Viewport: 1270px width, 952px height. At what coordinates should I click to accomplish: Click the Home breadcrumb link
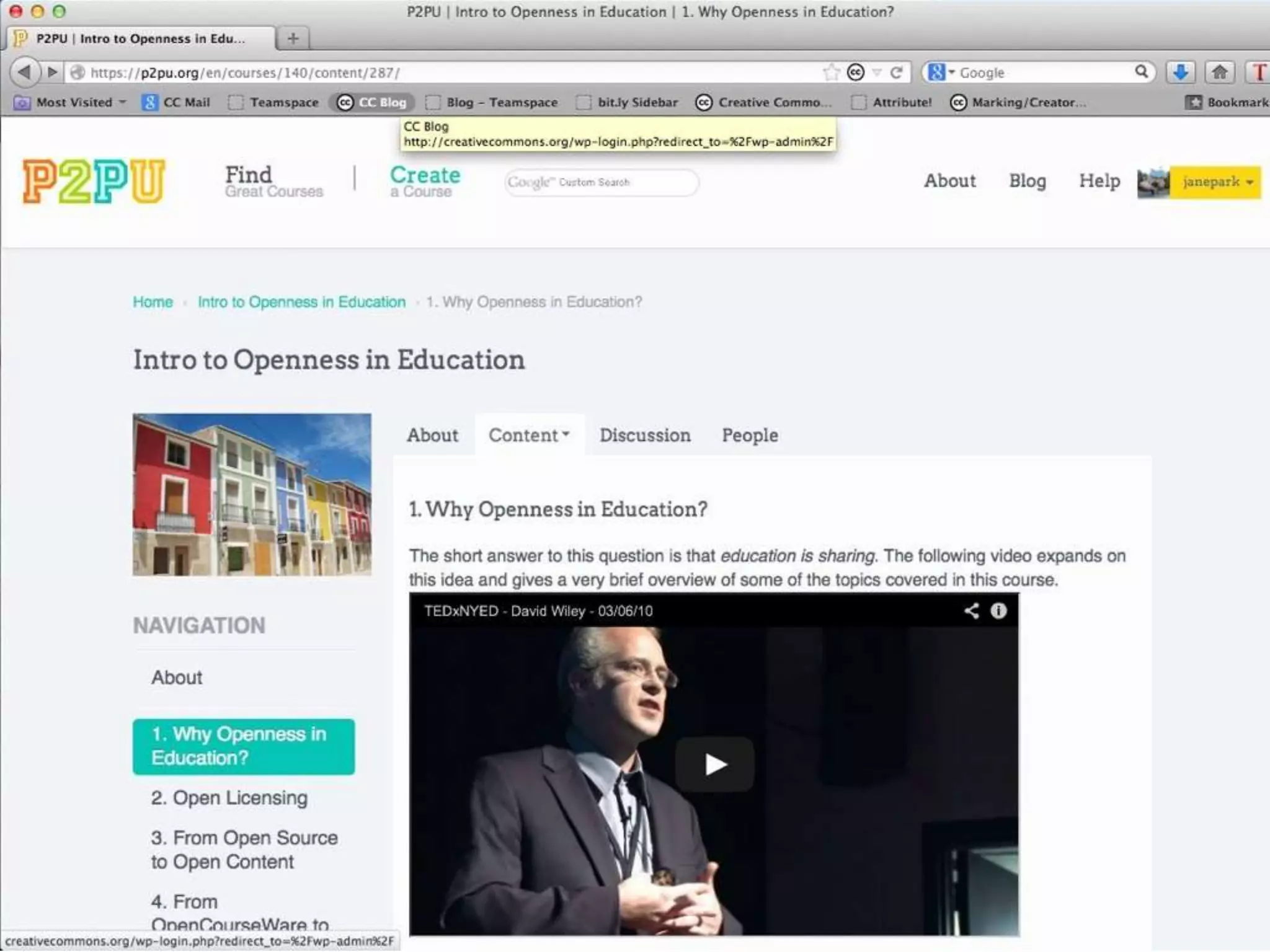153,302
